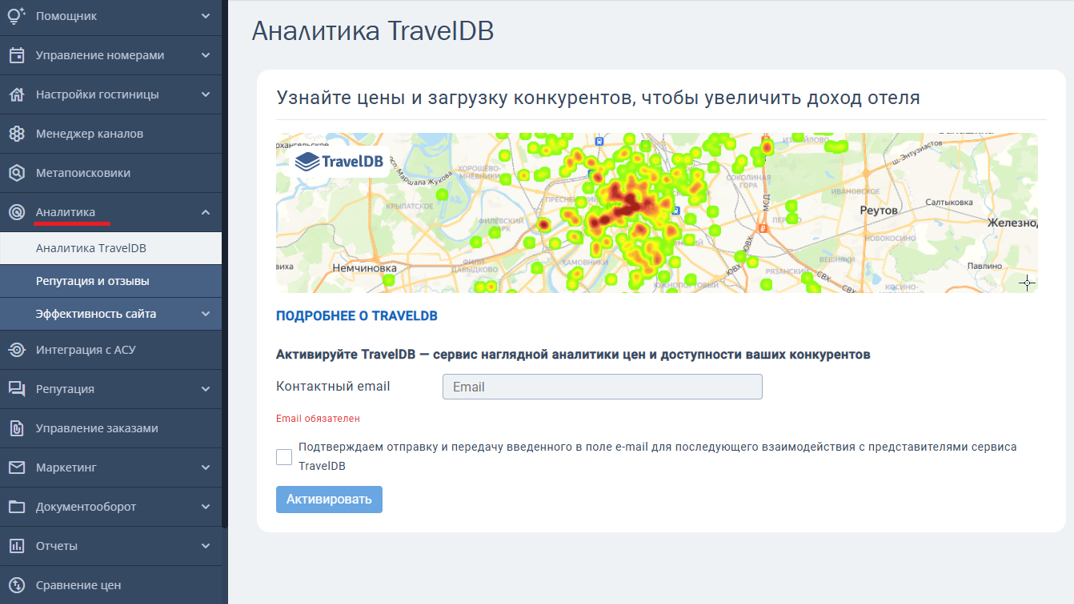Screen dimensions: 1074x604
Task: Click the Аналитика target icon
Action: 16,212
